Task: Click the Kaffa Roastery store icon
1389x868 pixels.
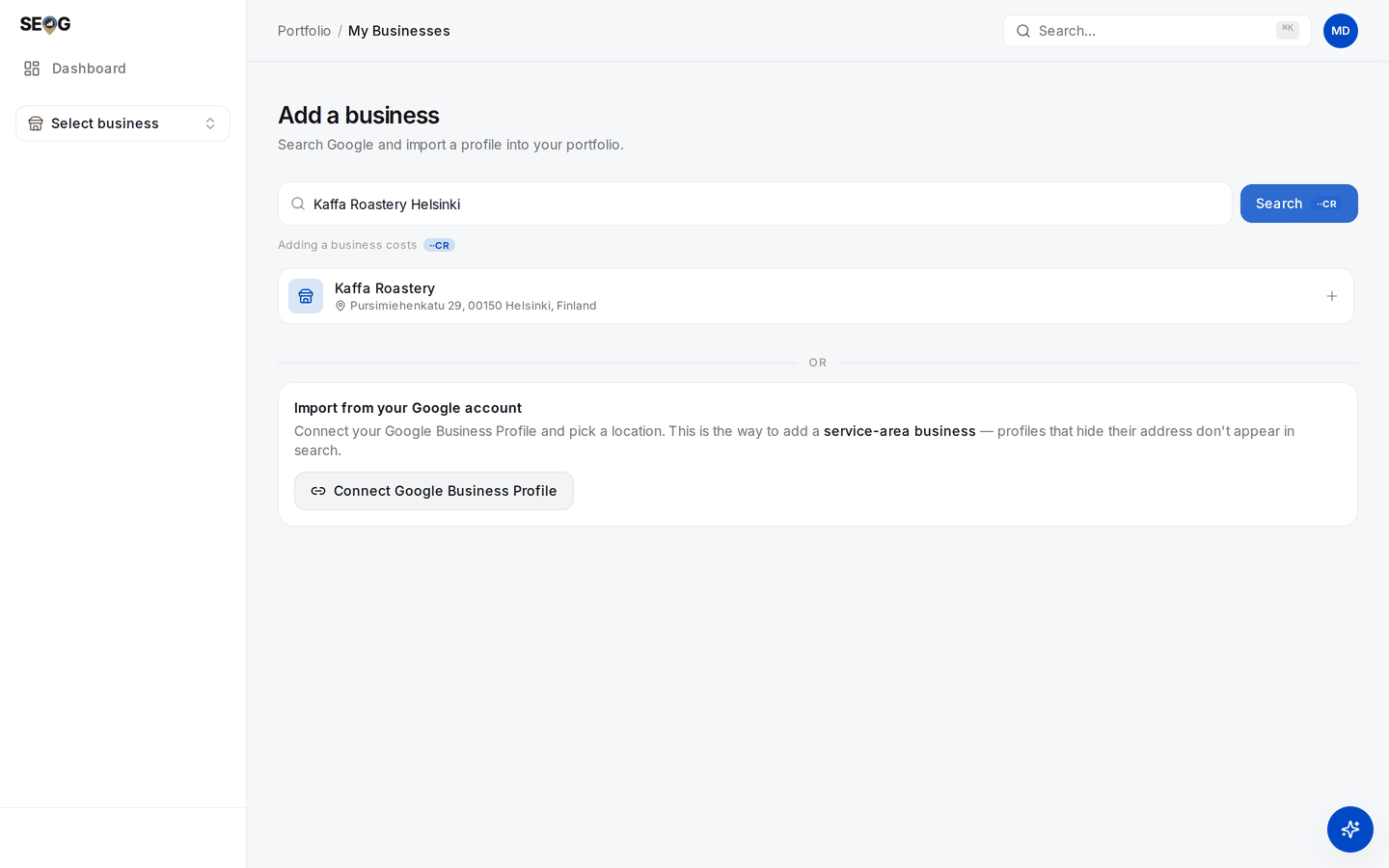Action: (306, 296)
